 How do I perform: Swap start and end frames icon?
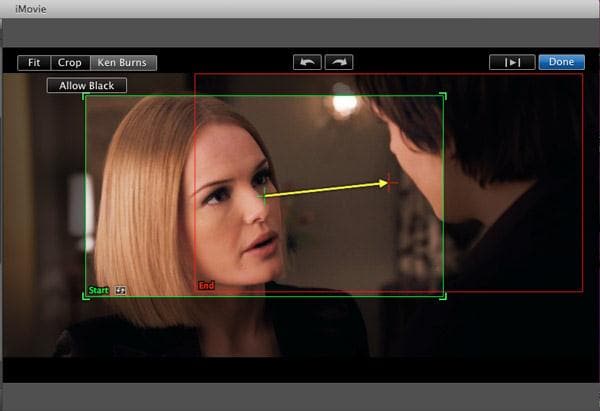[120, 290]
